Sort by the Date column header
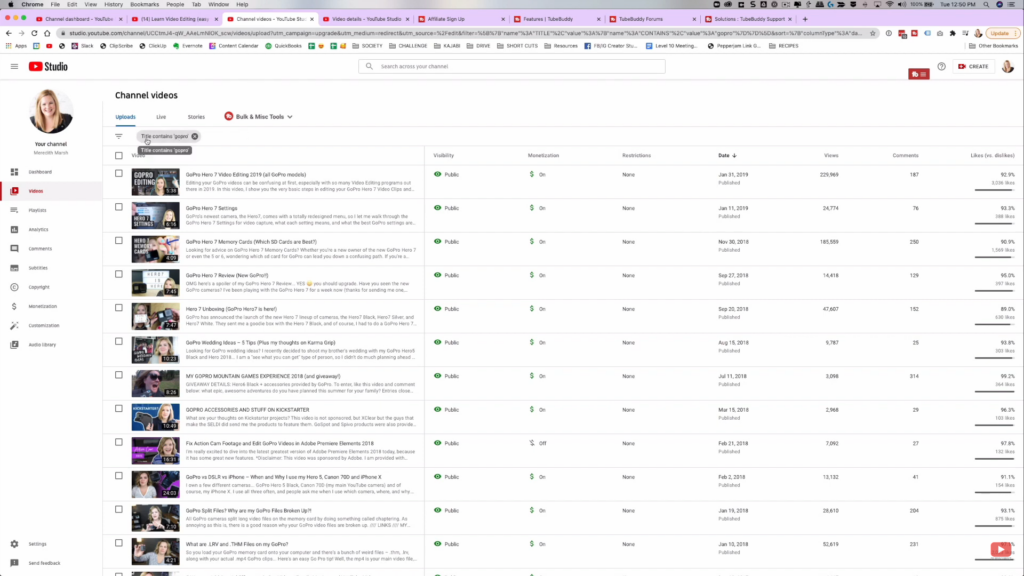The image size is (1024, 576). coord(727,155)
